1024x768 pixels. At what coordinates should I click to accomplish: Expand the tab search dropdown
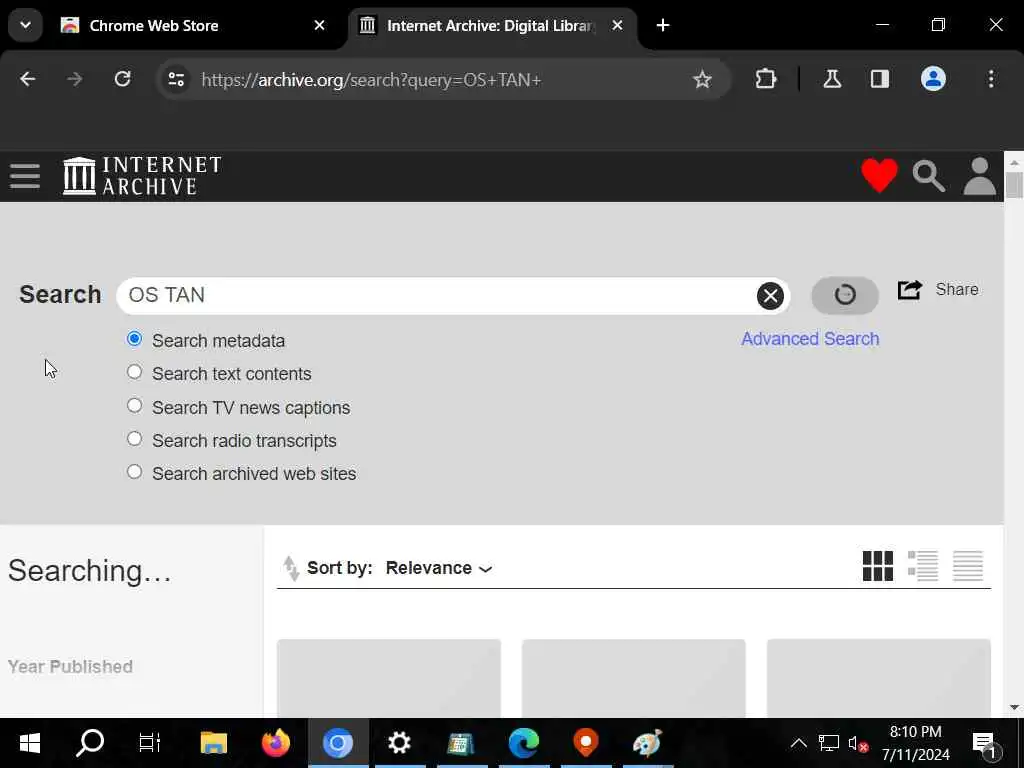pyautogui.click(x=25, y=25)
